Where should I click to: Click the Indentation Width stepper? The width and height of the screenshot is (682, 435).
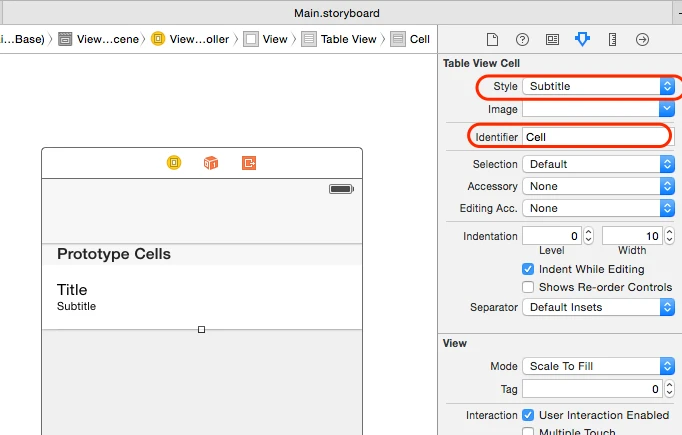coord(669,236)
